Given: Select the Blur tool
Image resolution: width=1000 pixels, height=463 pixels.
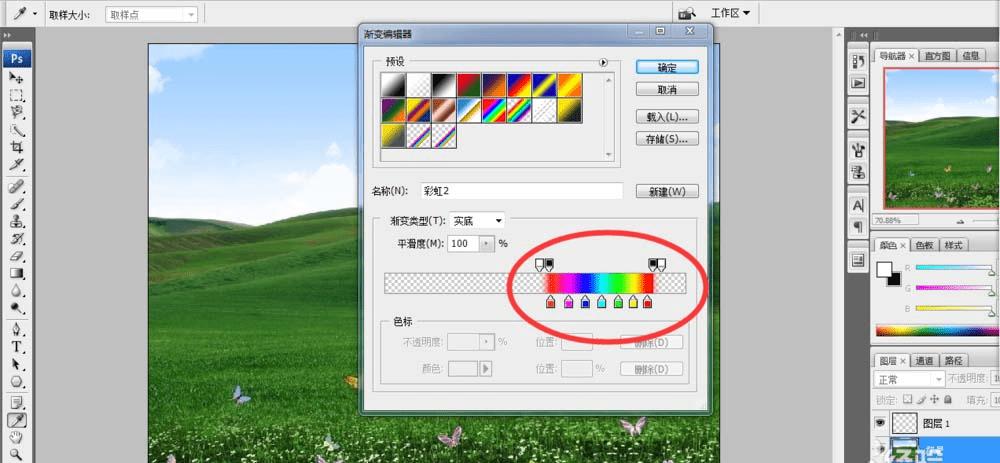Looking at the screenshot, I should [x=17, y=291].
